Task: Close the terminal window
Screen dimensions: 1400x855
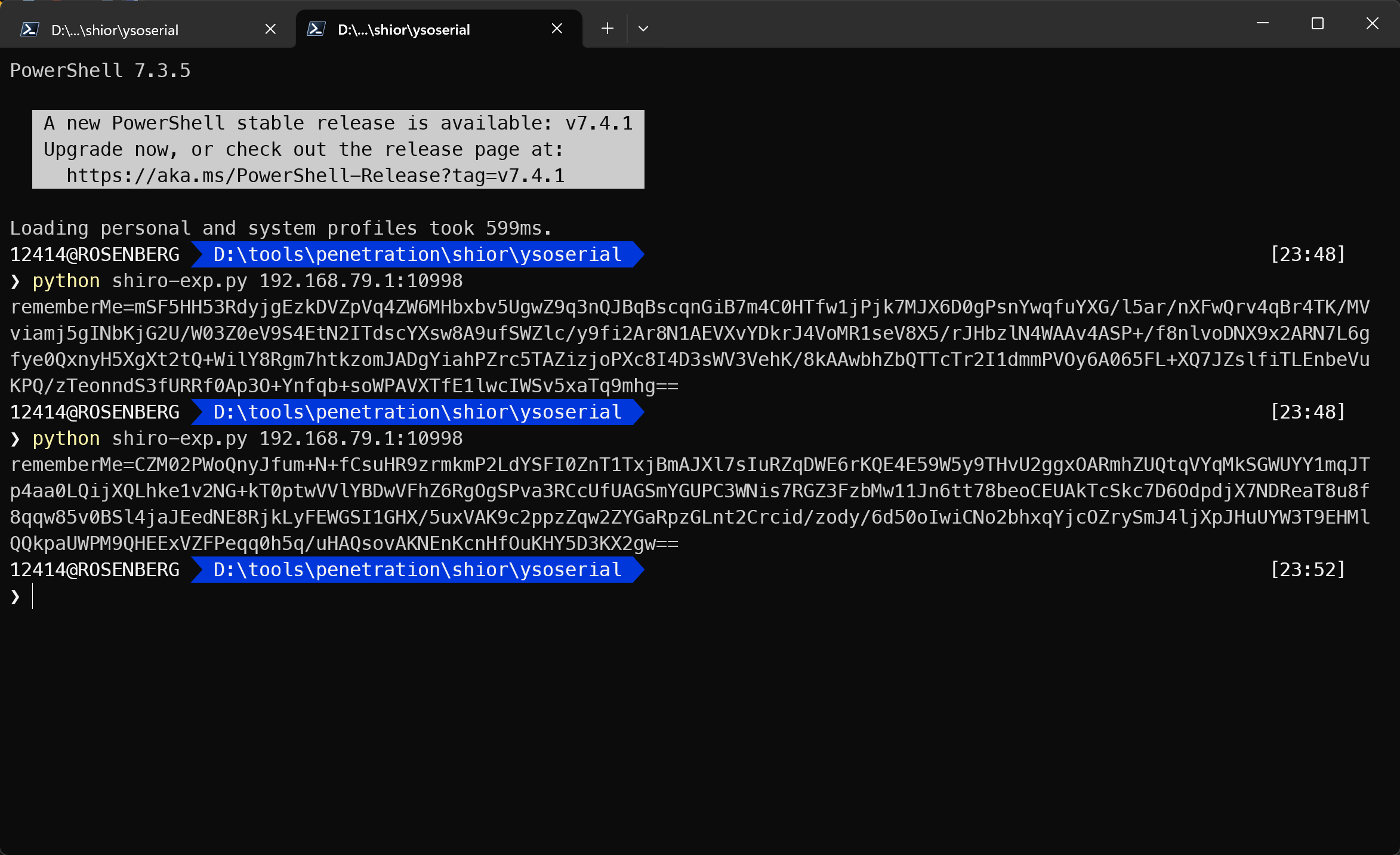Action: pyautogui.click(x=1372, y=24)
